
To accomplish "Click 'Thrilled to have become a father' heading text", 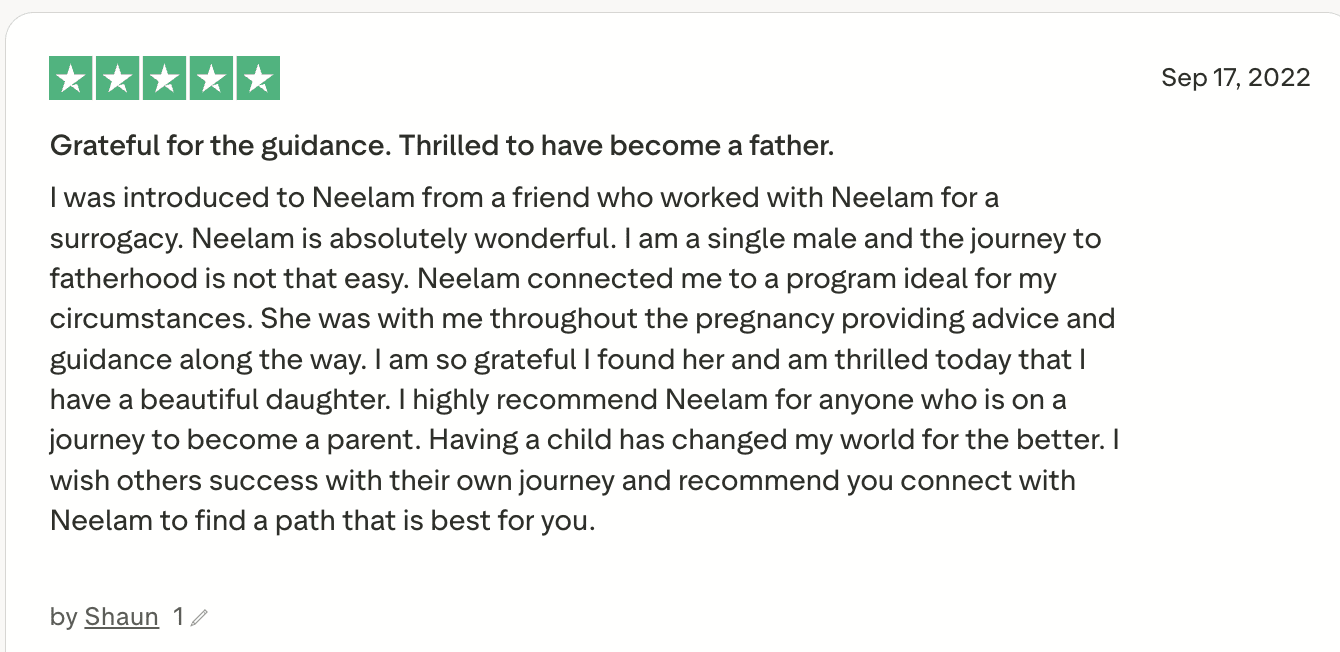I will (616, 146).
